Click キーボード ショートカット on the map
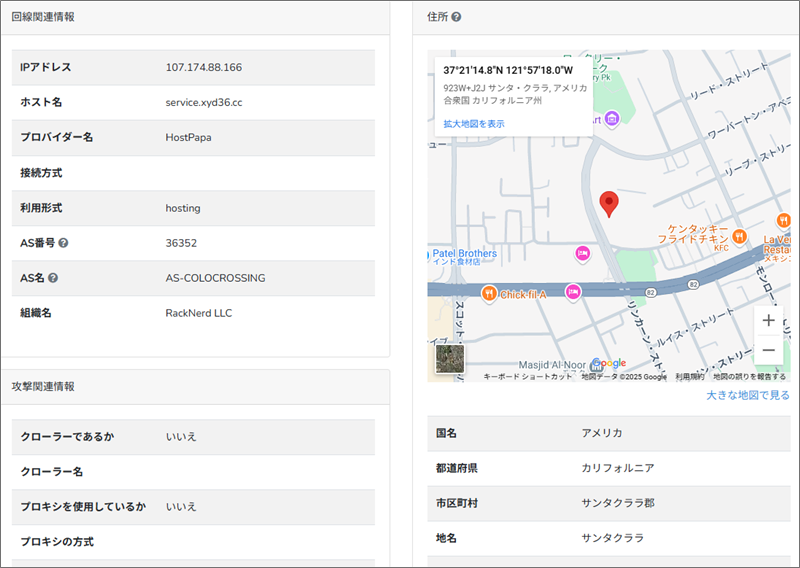 [x=528, y=377]
